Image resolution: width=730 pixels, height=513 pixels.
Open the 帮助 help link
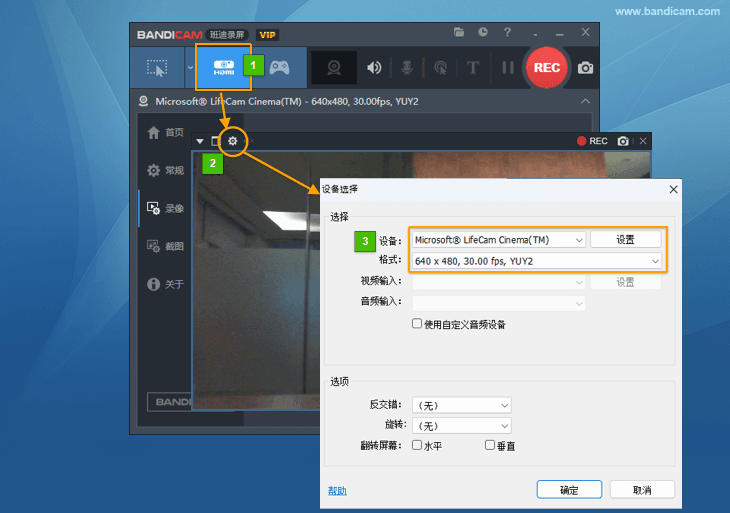pyautogui.click(x=337, y=491)
